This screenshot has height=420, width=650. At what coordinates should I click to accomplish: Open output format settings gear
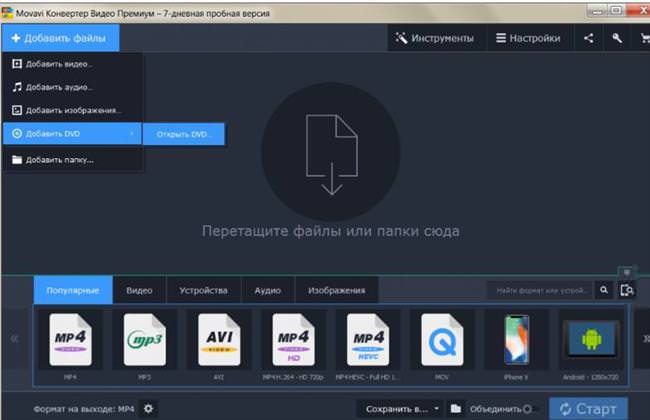148,409
